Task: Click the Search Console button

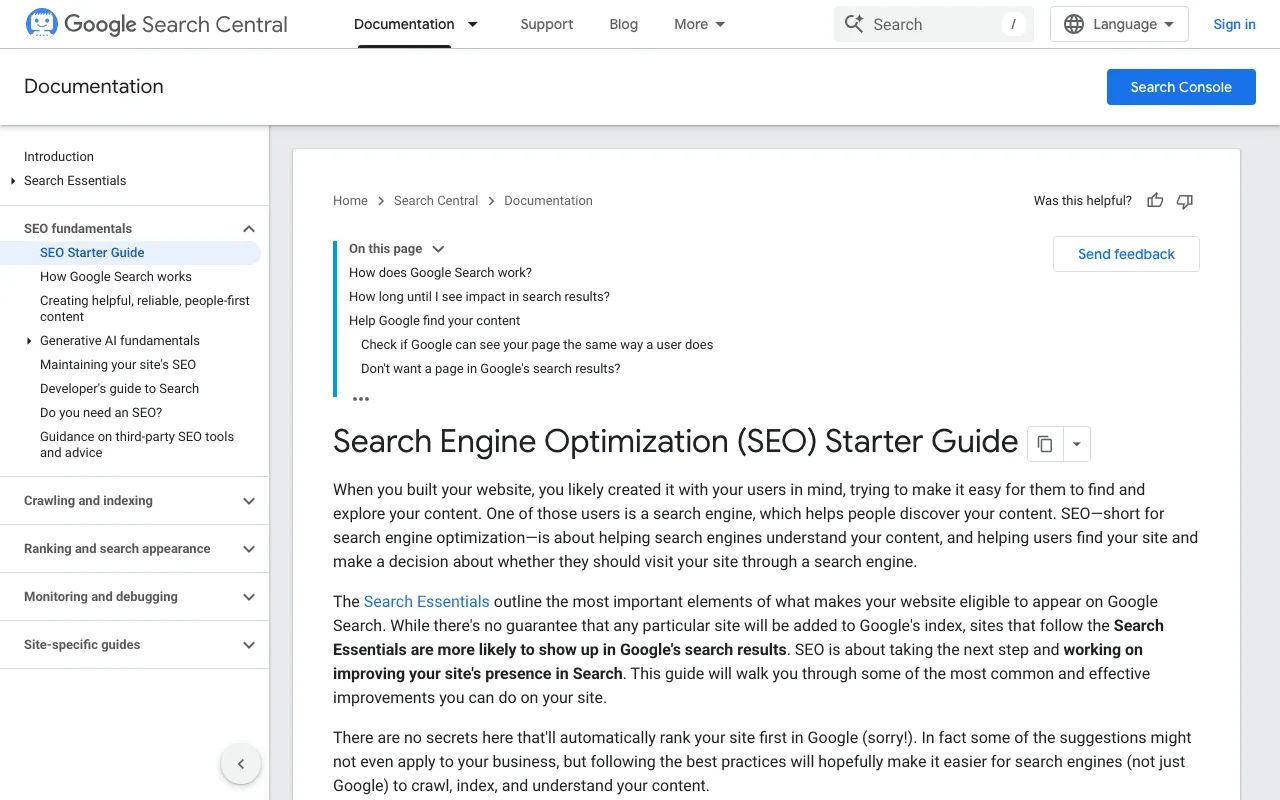Action: 1181,87
